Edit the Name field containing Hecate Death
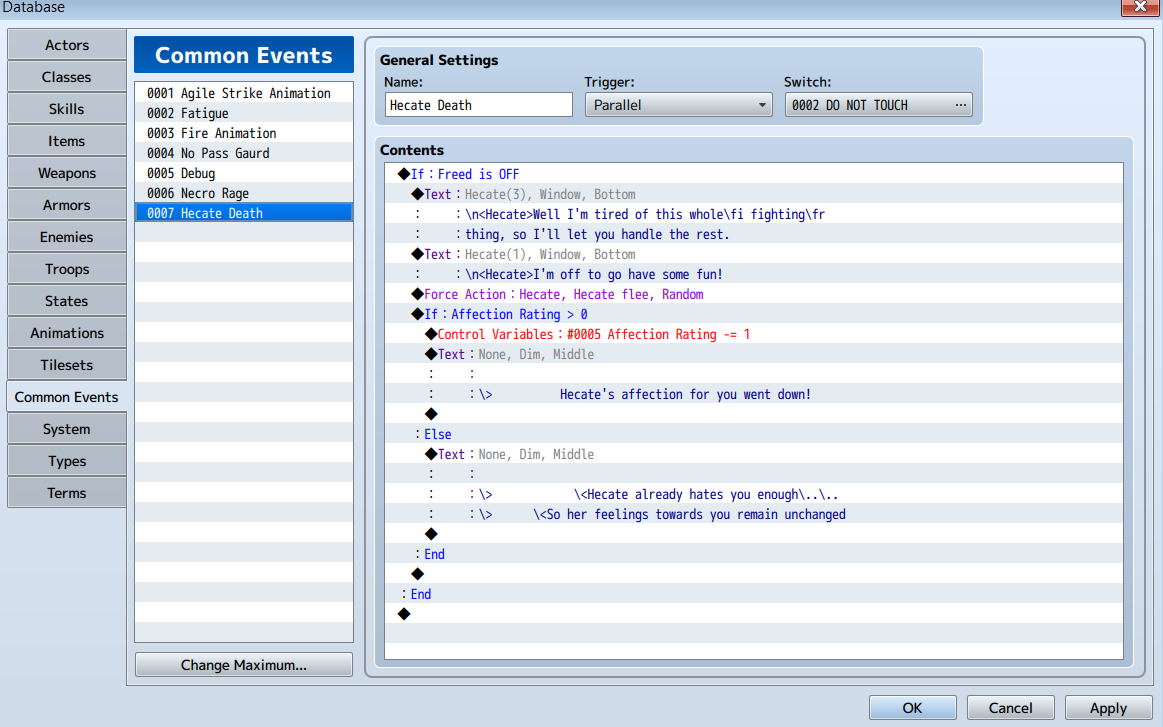Viewport: 1163px width, 727px height. tap(478, 105)
